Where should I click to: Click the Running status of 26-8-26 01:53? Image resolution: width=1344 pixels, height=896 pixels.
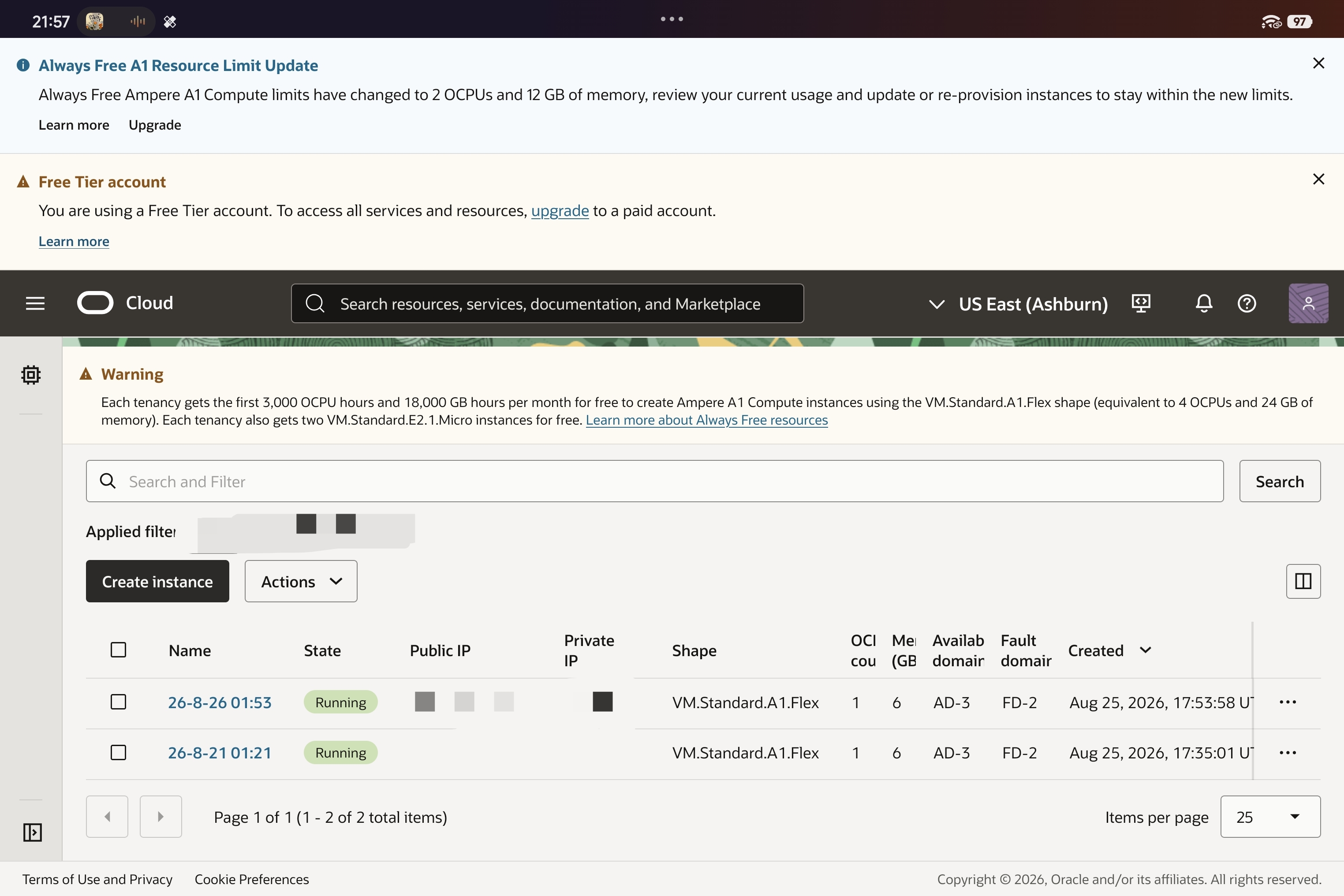click(x=340, y=702)
